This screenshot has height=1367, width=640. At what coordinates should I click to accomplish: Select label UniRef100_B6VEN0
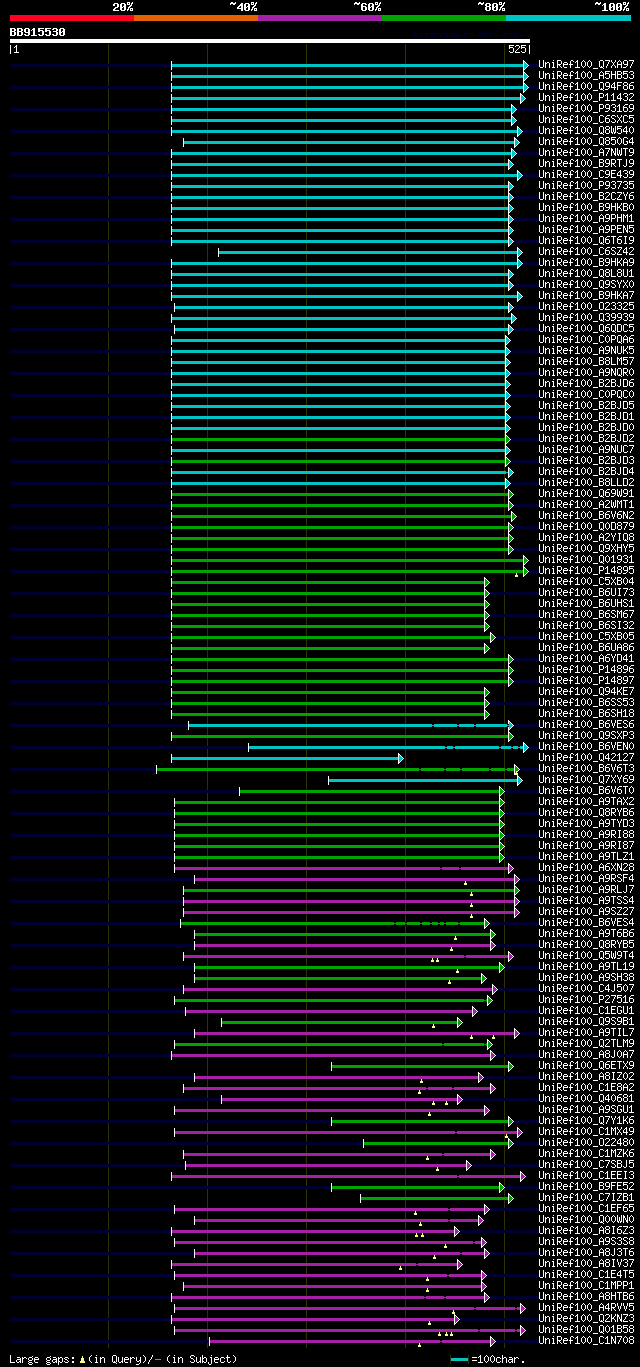pyautogui.click(x=586, y=746)
